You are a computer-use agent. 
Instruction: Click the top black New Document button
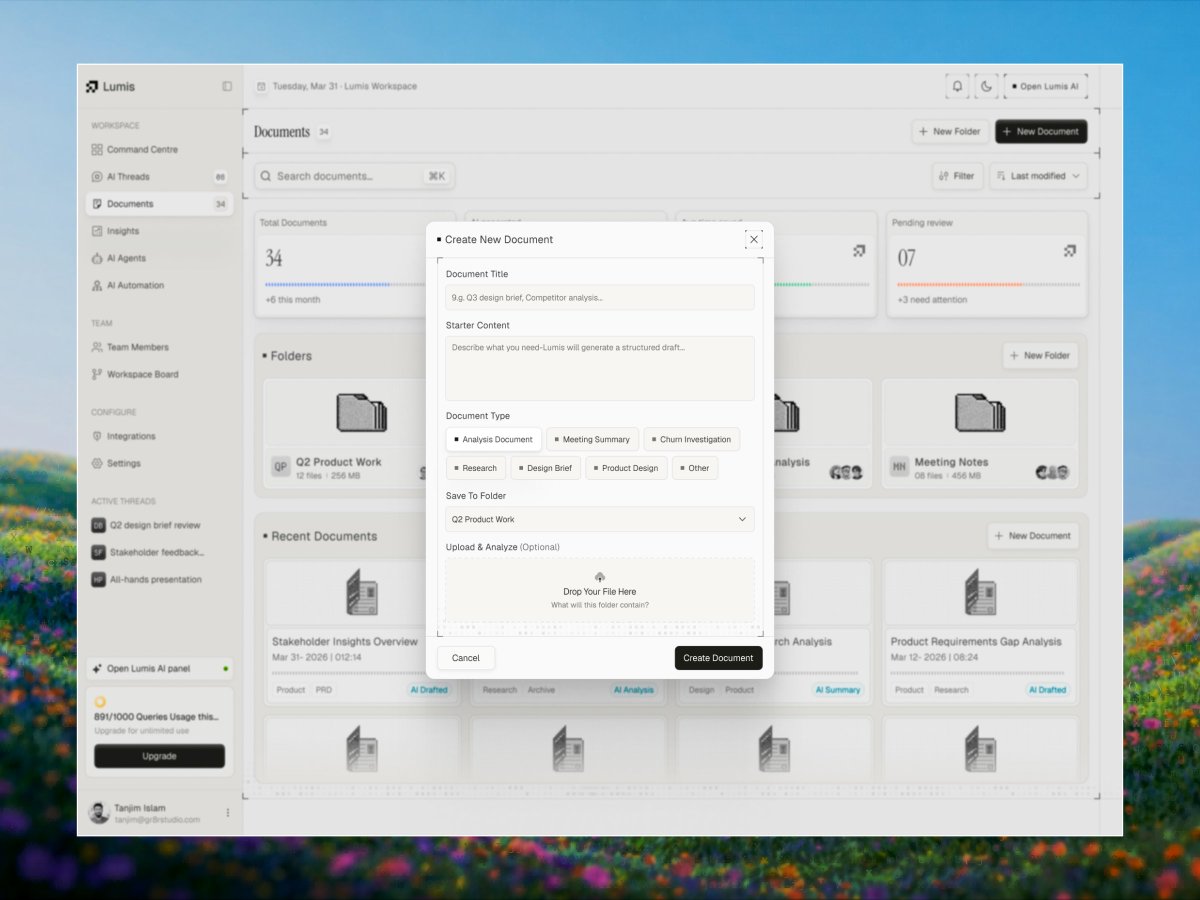1041,131
